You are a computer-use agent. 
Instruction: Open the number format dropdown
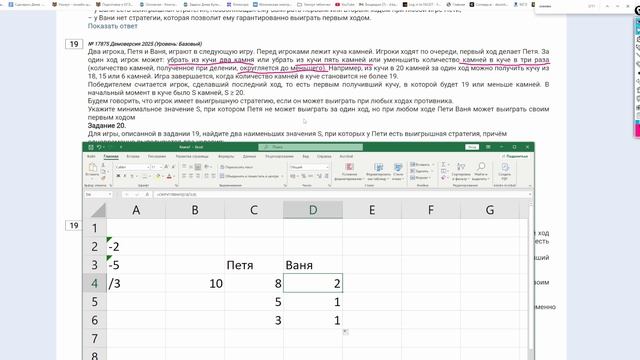point(327,167)
